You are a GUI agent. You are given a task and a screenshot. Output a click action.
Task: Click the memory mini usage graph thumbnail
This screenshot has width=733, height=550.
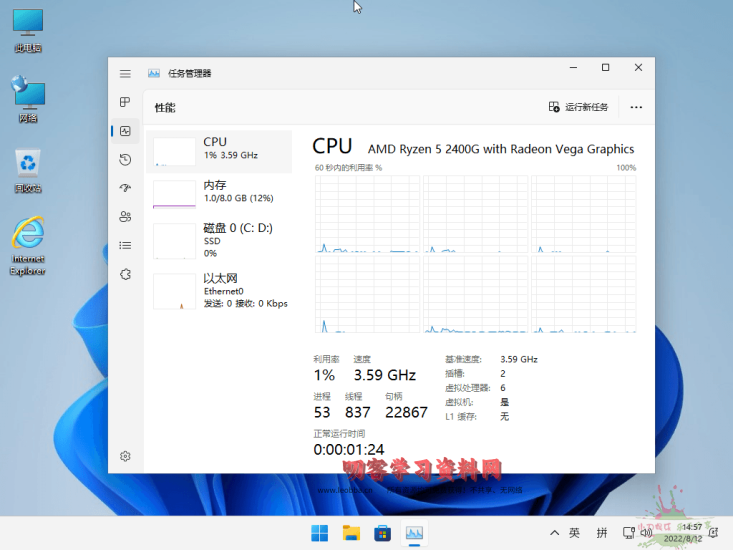click(174, 194)
